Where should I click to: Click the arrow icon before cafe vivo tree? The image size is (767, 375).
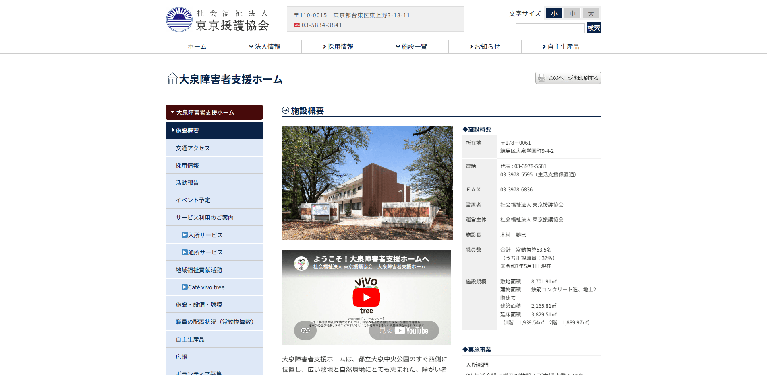click(184, 287)
